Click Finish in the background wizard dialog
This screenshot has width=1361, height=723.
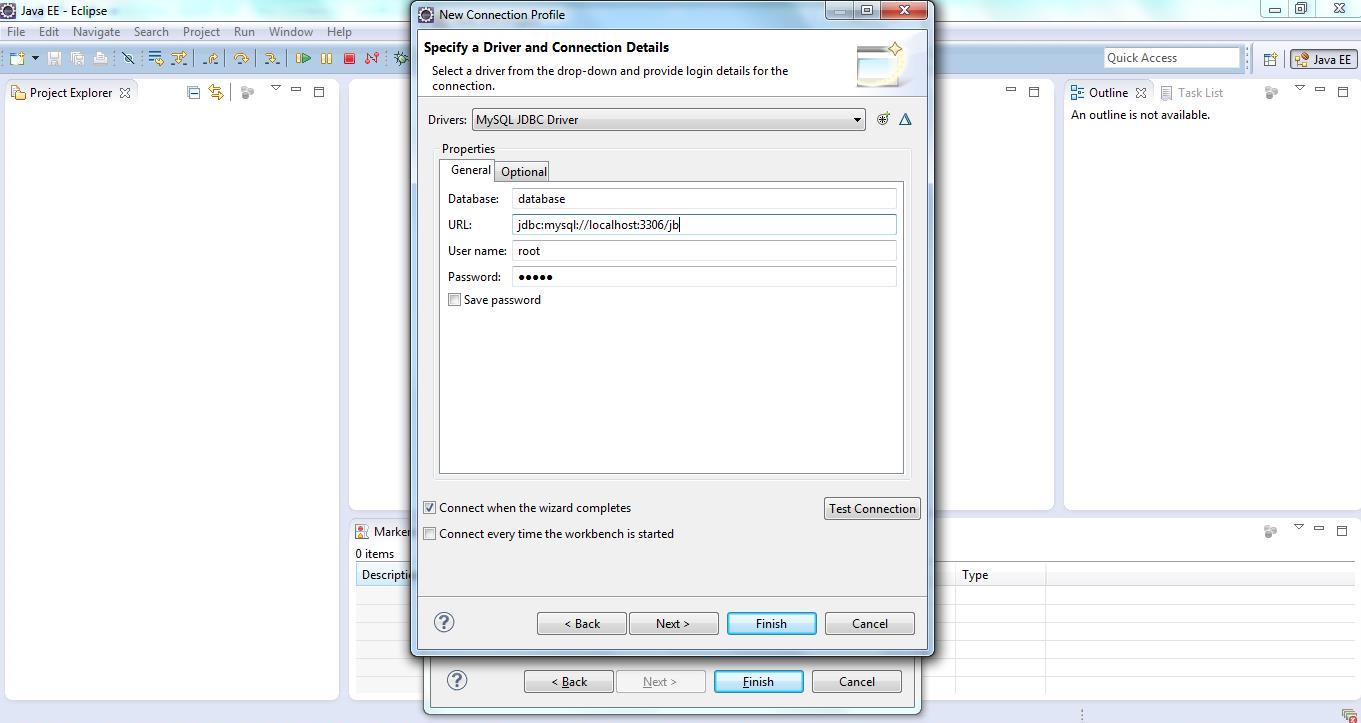(758, 681)
